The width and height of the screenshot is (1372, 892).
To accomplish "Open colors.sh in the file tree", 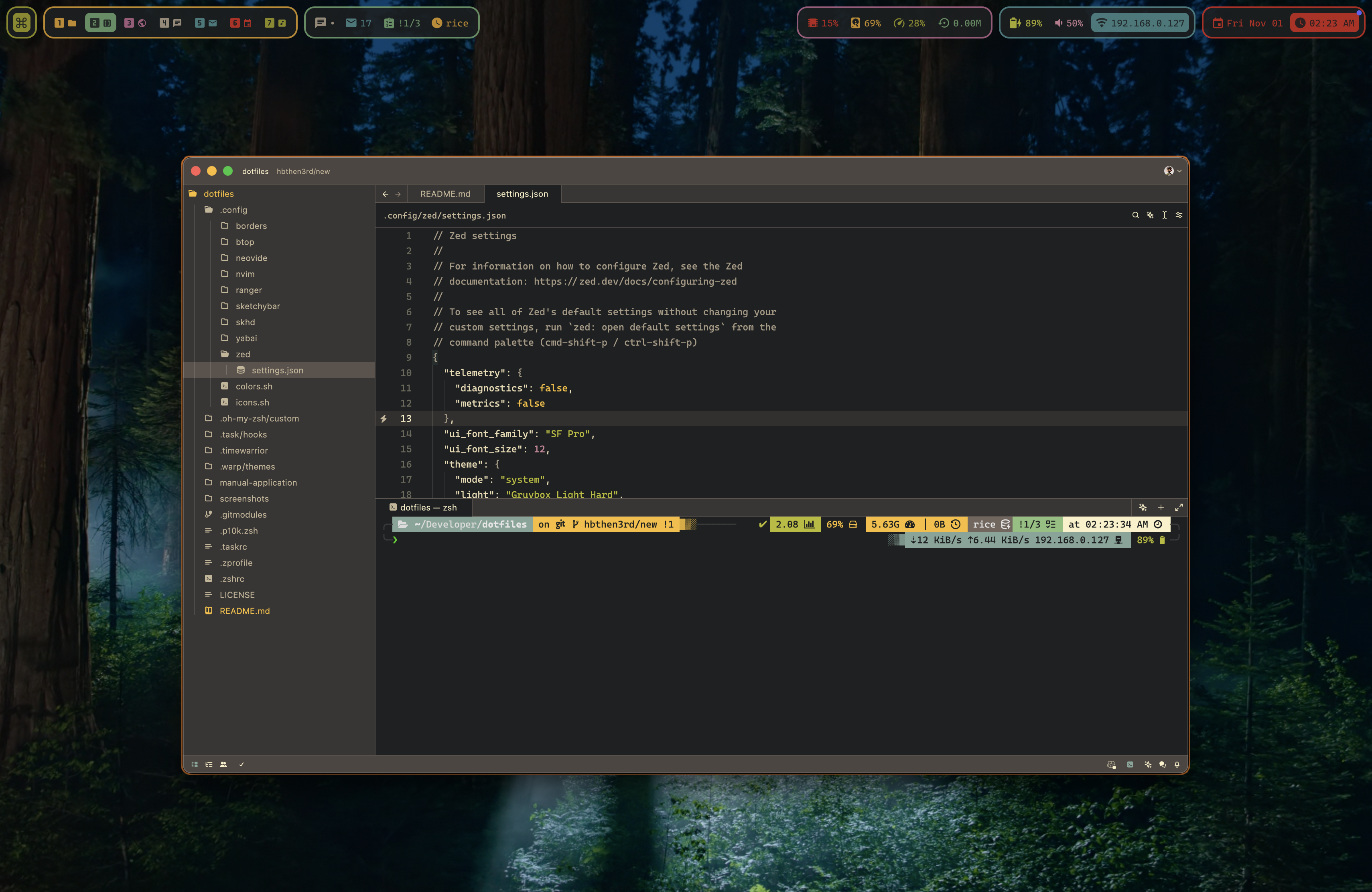I will pyautogui.click(x=279, y=386).
